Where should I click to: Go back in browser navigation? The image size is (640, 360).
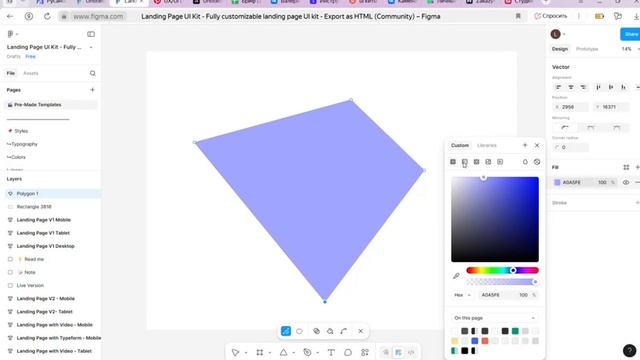(10, 16)
